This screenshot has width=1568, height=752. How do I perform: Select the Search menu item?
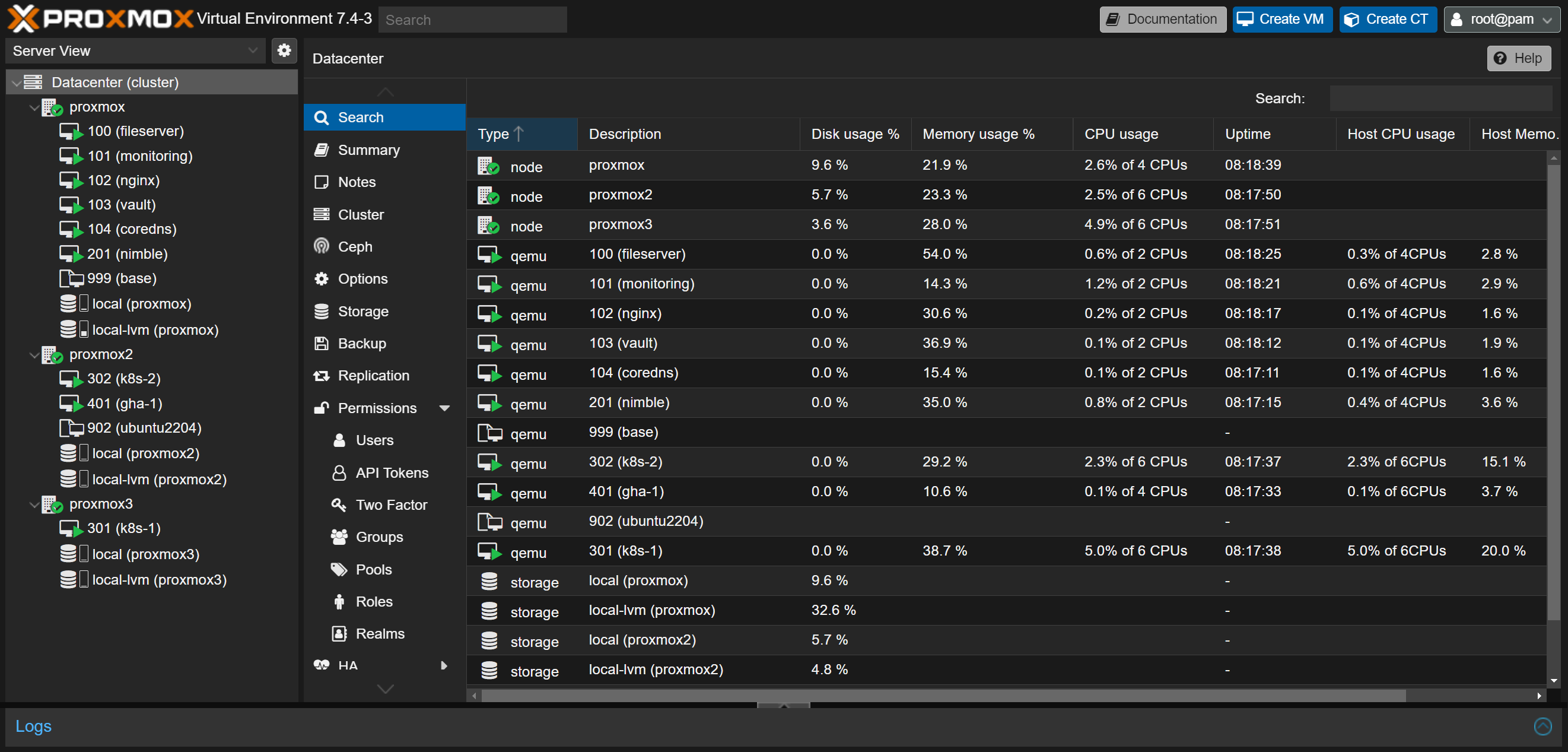384,118
